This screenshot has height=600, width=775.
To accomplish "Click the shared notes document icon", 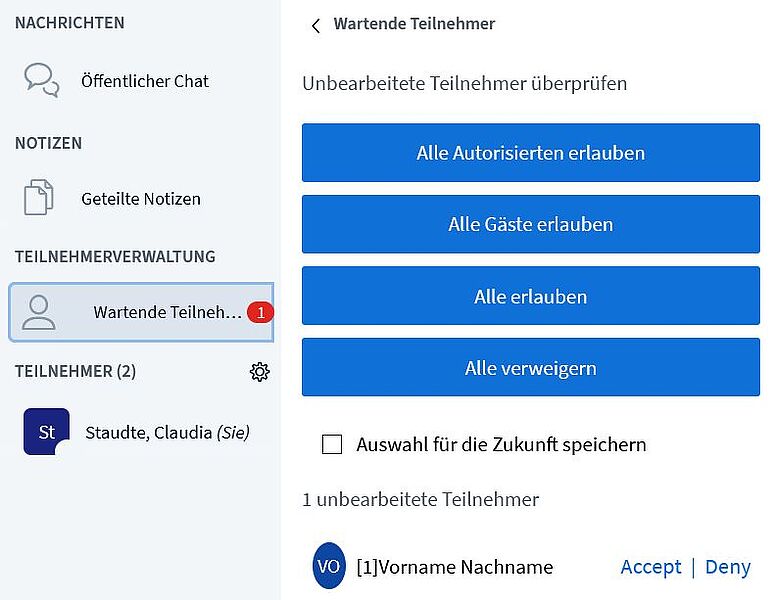I will 39,197.
